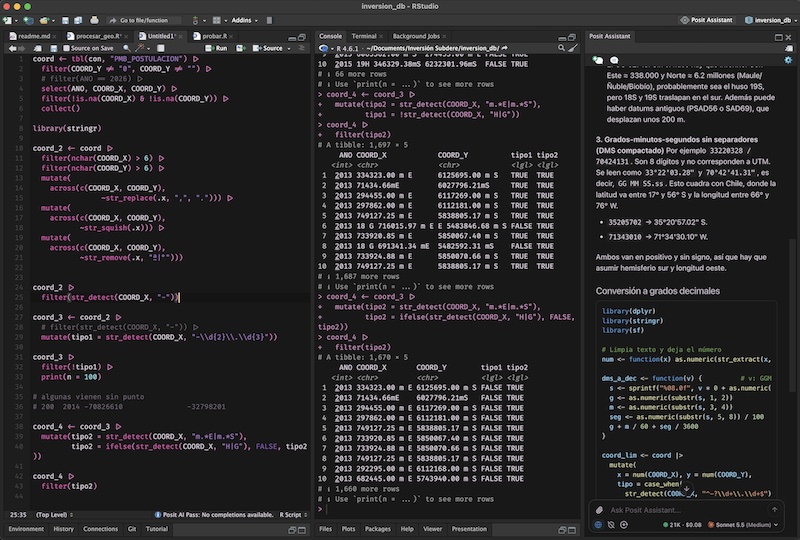Open the Source options dropdown arrow
The height and width of the screenshot is (540, 800).
coord(289,48)
